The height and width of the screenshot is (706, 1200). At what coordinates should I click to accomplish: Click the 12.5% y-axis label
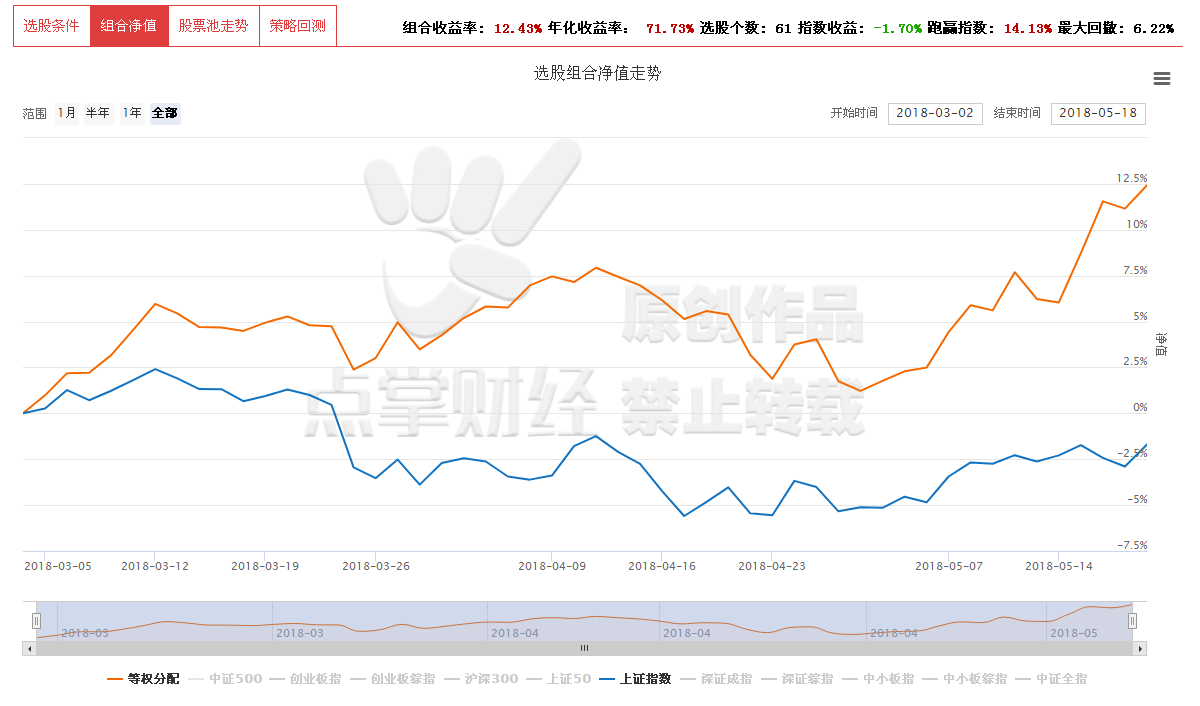click(1132, 178)
